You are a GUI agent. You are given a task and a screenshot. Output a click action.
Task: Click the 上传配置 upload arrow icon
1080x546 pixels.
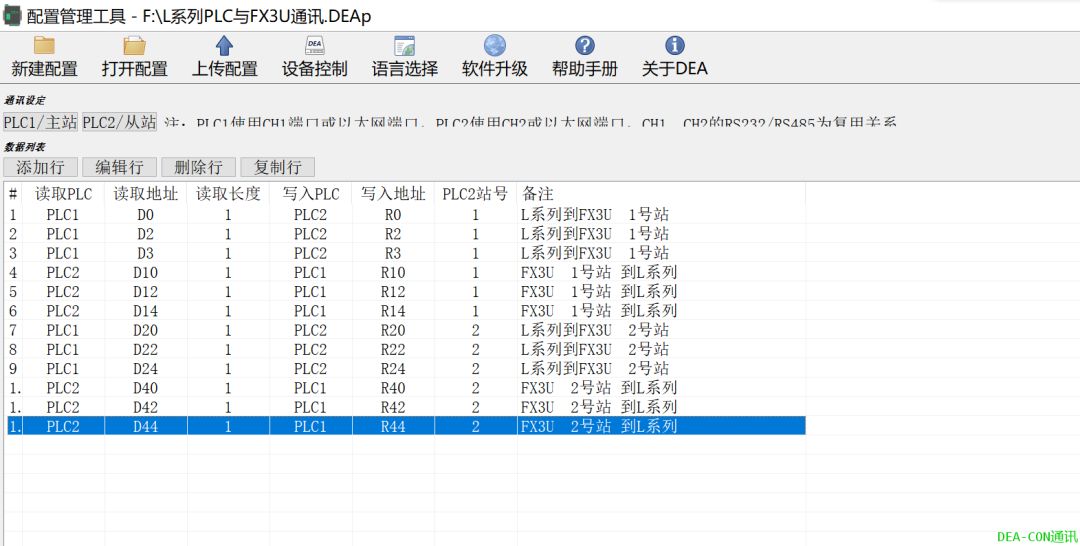(x=225, y=45)
